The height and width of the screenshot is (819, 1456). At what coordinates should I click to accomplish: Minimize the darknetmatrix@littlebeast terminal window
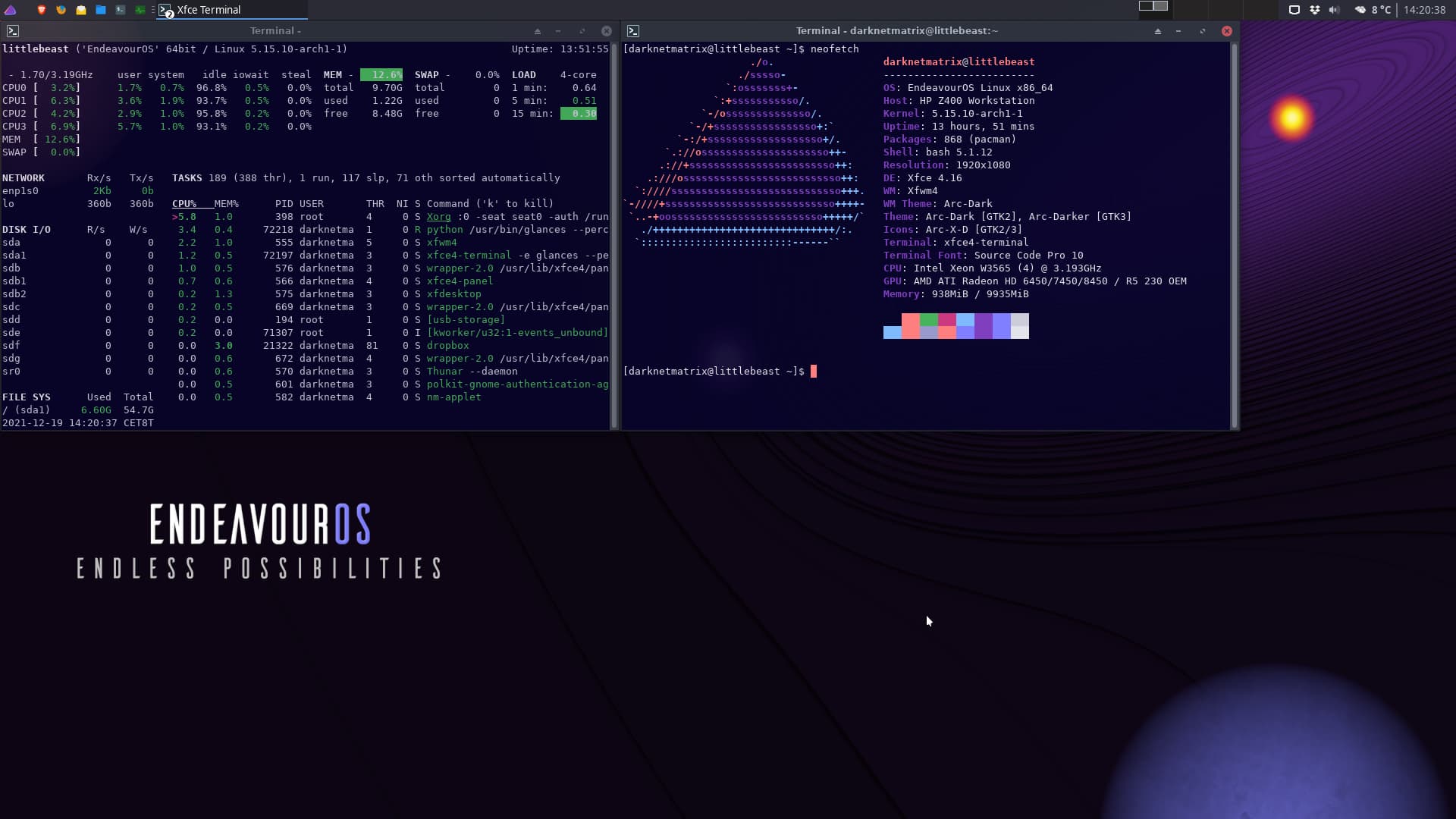point(1178,31)
